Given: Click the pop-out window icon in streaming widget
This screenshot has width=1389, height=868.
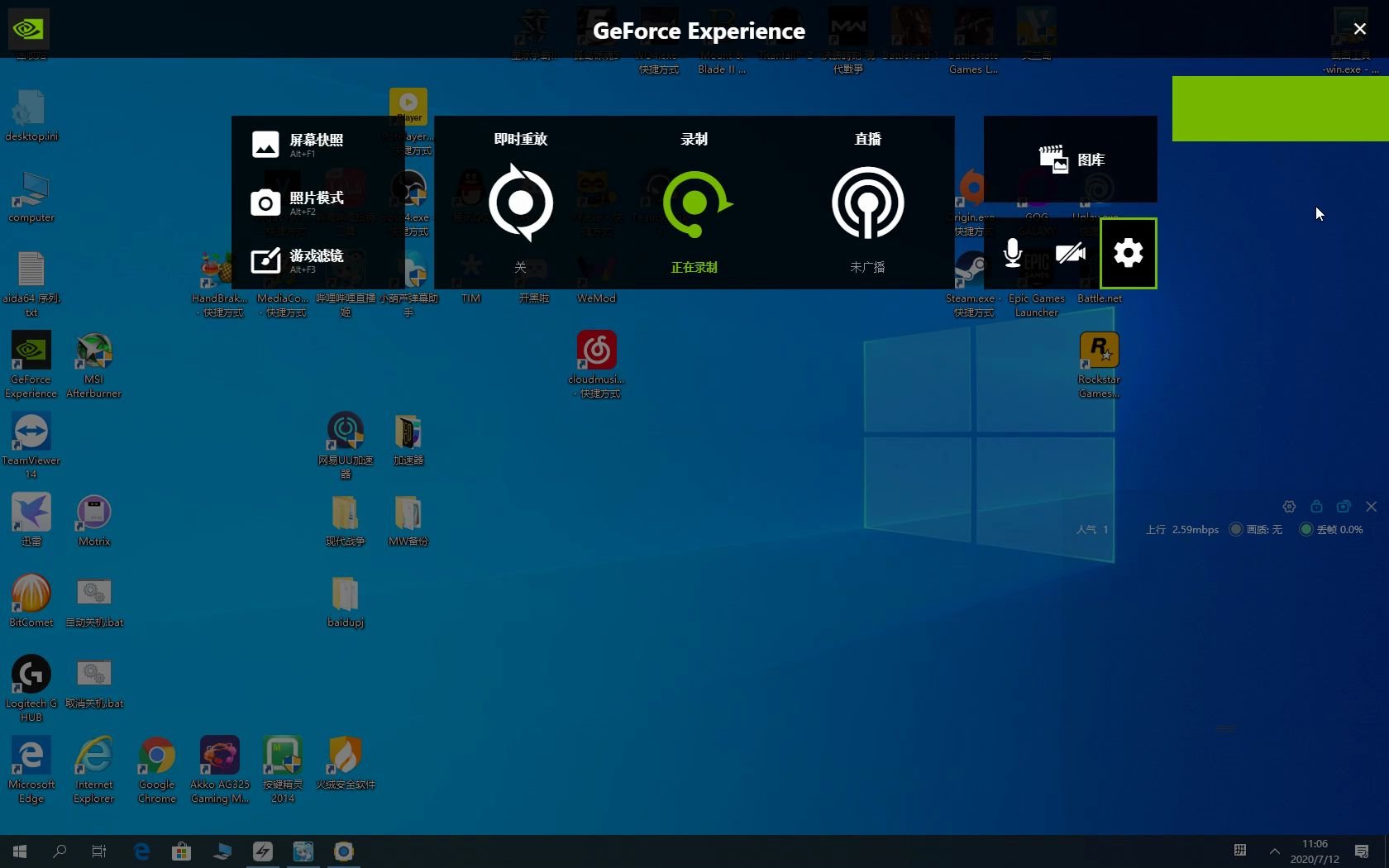Looking at the screenshot, I should click(x=1344, y=507).
